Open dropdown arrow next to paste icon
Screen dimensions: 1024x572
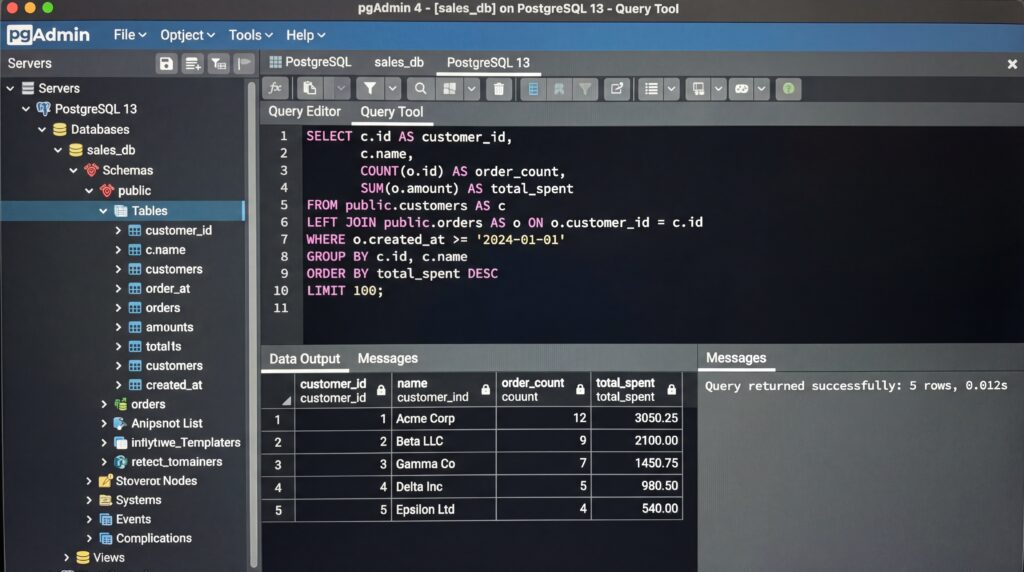coord(340,89)
